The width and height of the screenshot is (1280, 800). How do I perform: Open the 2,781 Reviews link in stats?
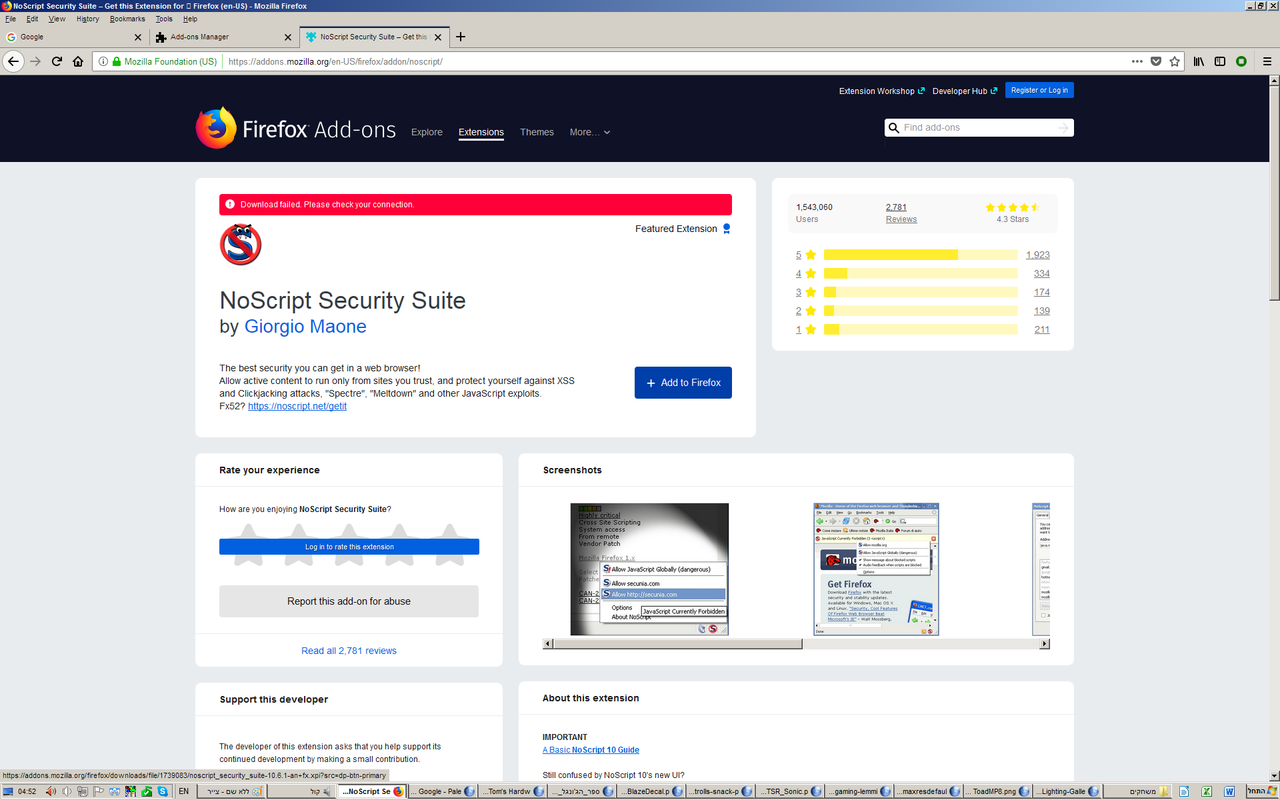click(x=901, y=213)
